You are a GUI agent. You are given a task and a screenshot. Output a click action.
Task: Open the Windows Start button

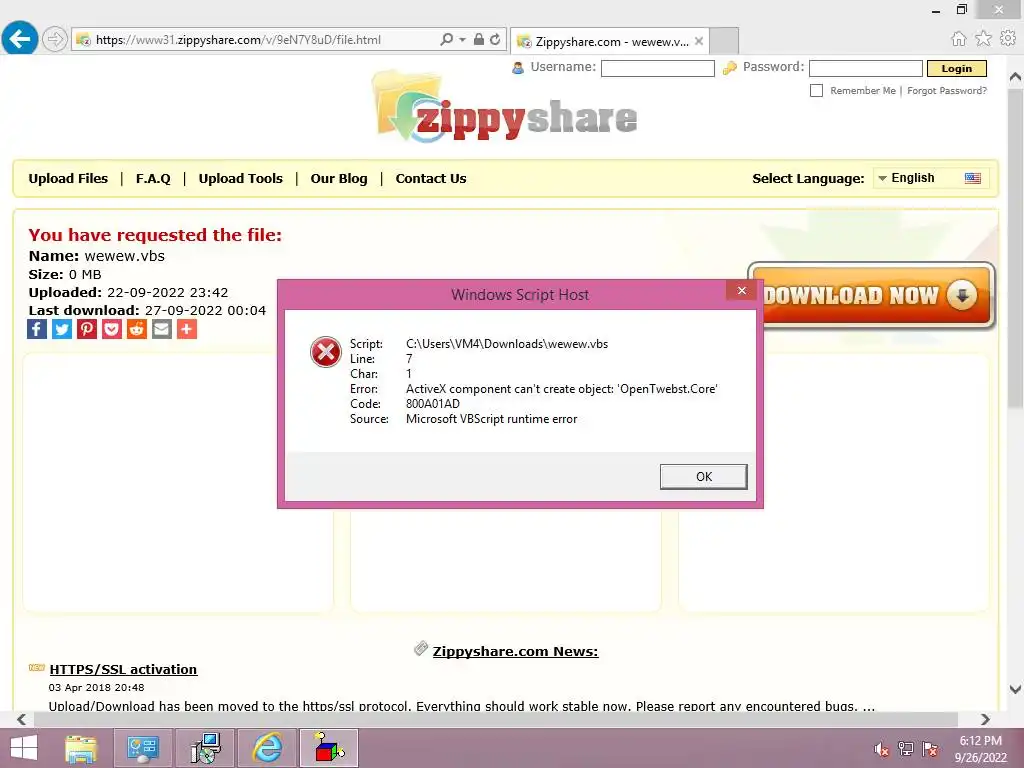24,748
